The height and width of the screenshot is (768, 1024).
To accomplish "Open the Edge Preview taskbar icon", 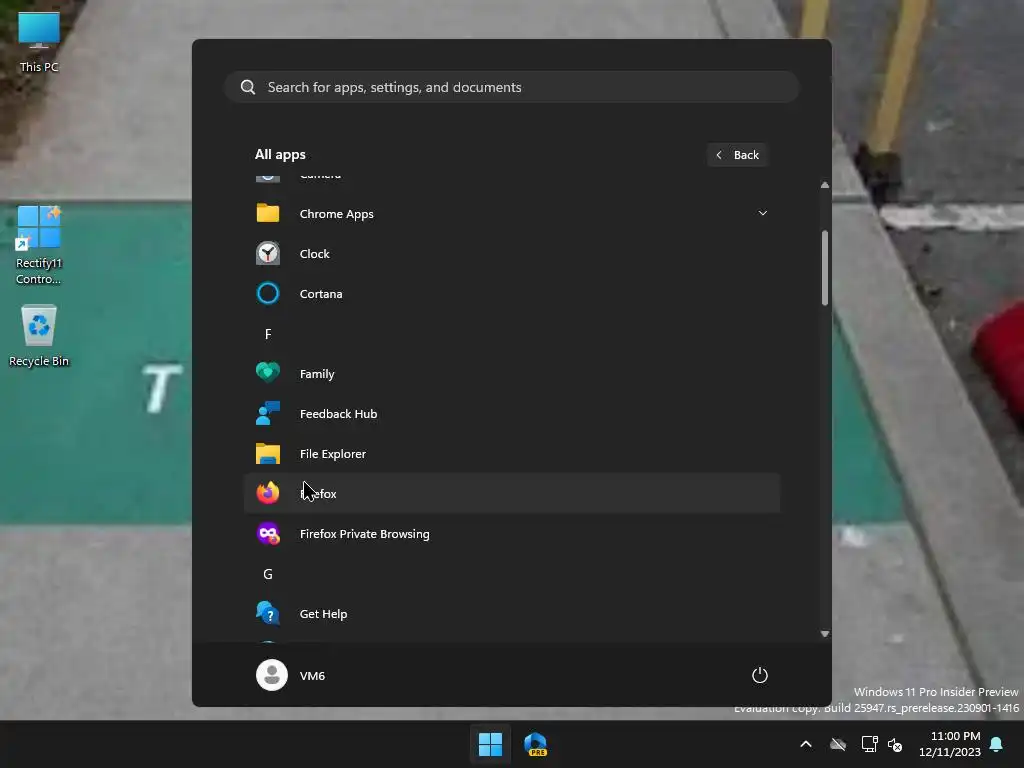I will (536, 744).
